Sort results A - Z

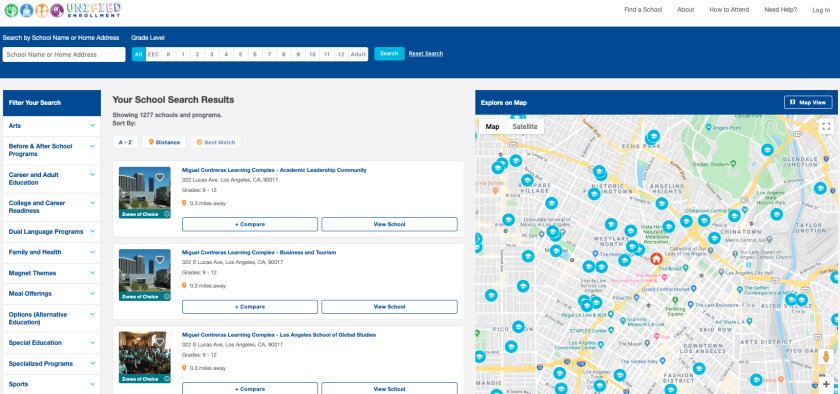pos(126,142)
